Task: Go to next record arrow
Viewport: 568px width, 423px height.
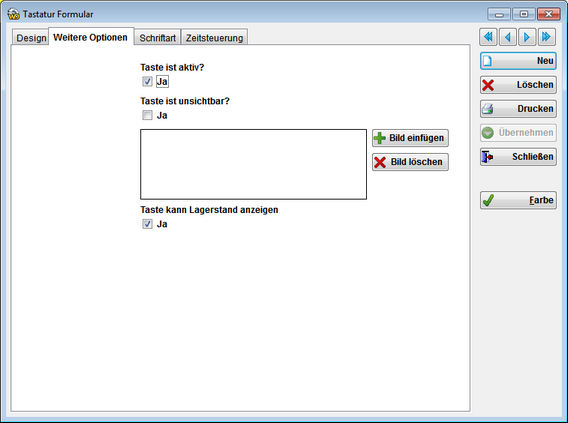Action: pos(527,37)
